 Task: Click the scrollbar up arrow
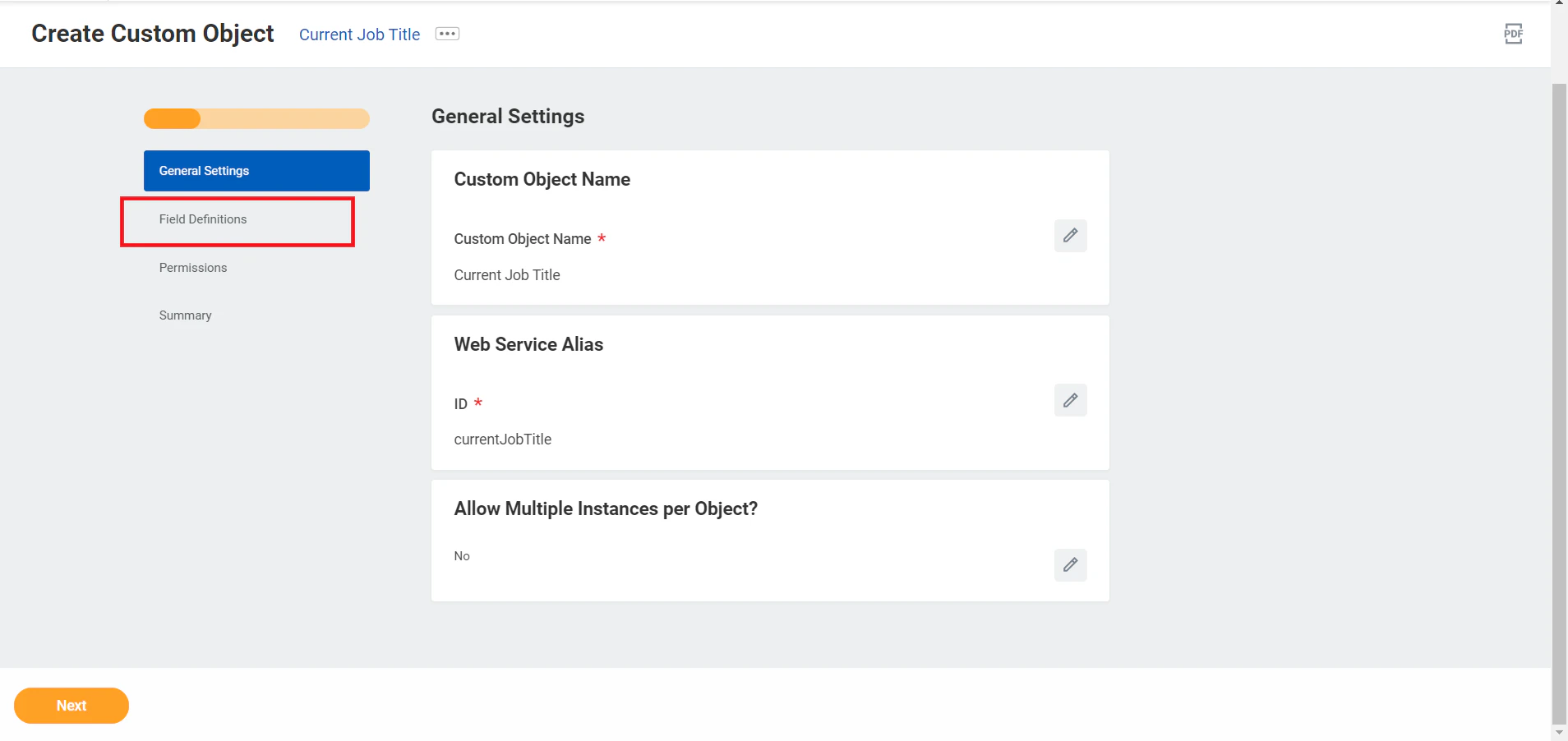(x=1559, y=4)
